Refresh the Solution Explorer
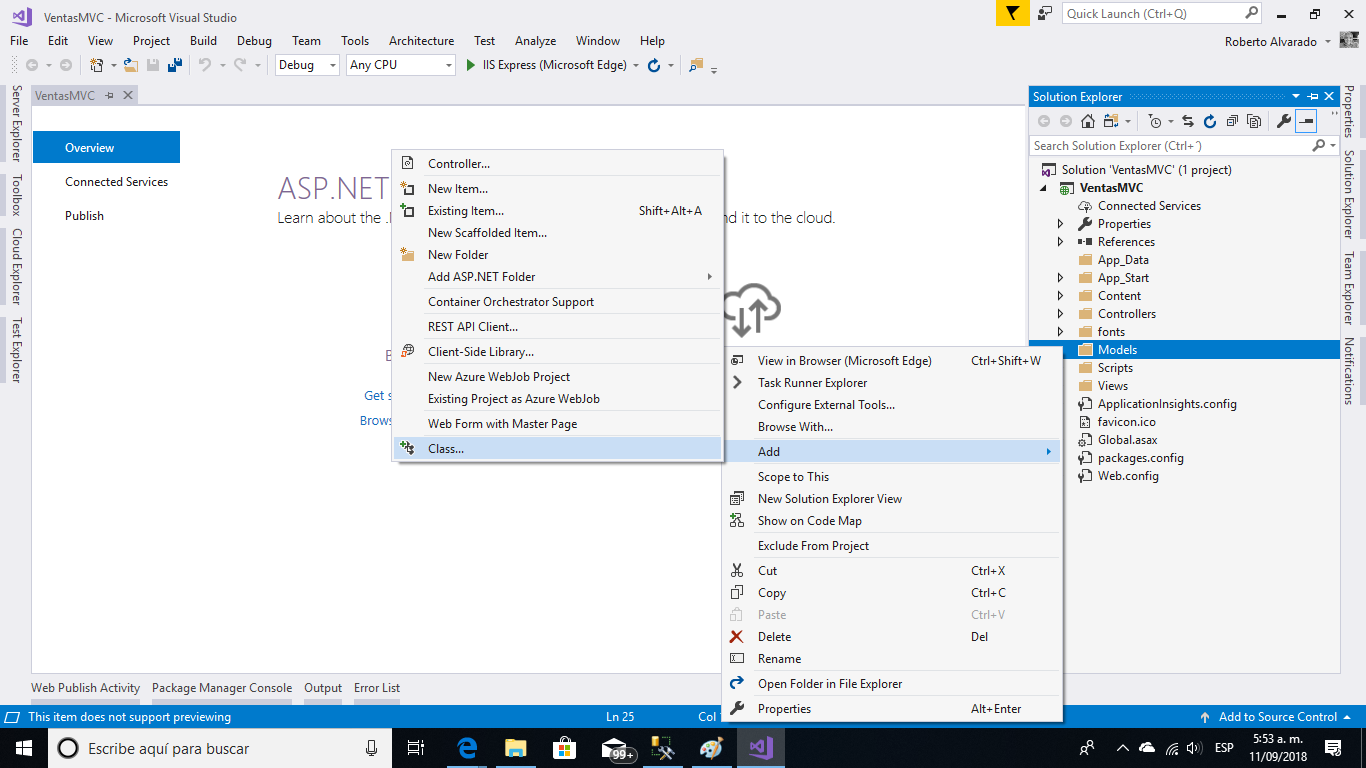This screenshot has width=1366, height=768. click(x=1210, y=120)
